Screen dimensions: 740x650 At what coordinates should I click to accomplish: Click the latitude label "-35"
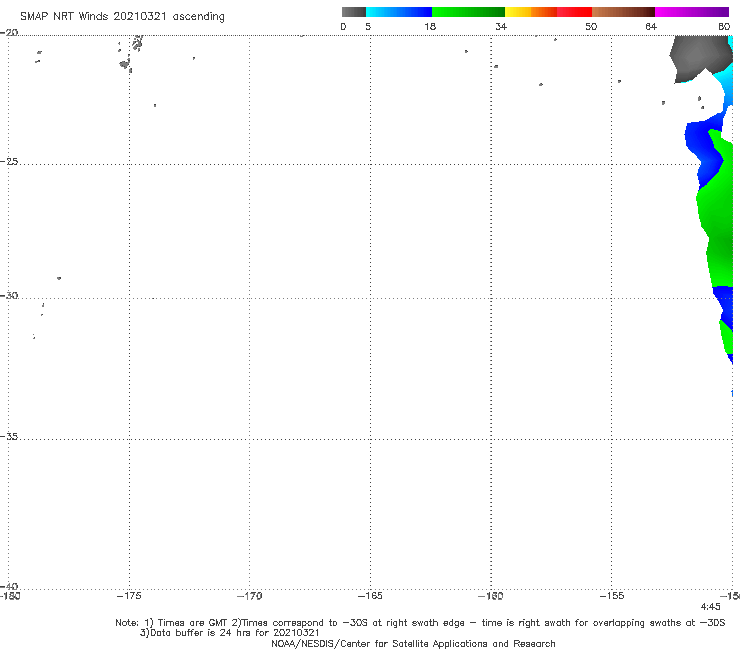point(9,436)
